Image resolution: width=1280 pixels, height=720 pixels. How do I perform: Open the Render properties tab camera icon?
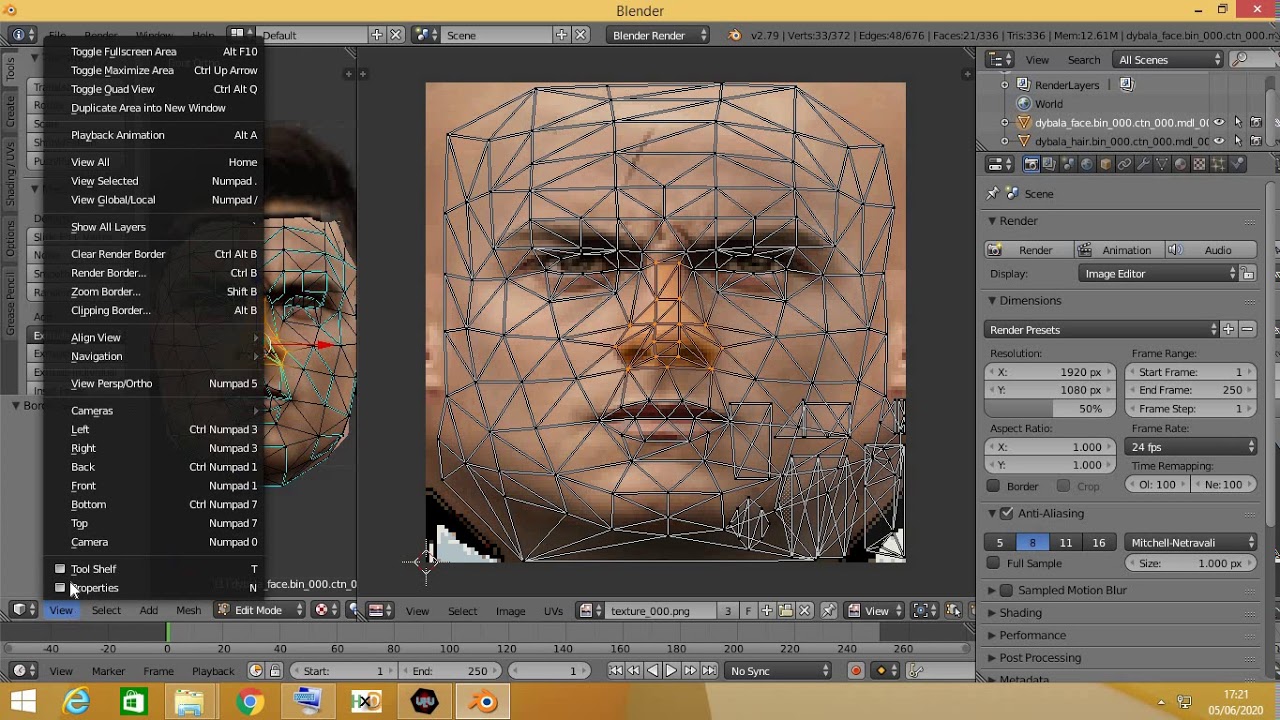(1031, 164)
